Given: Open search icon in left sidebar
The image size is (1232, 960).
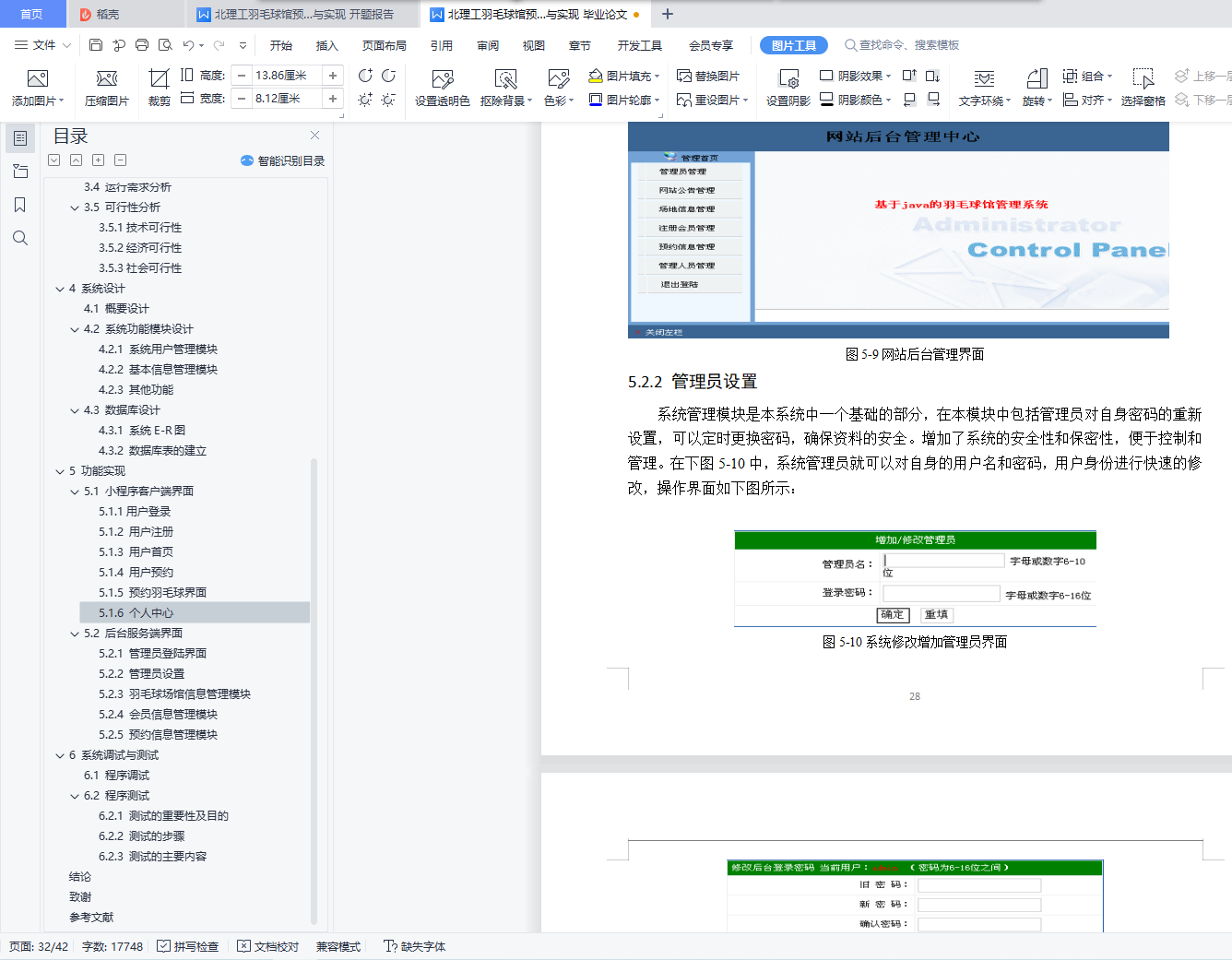Looking at the screenshot, I should pyautogui.click(x=20, y=238).
